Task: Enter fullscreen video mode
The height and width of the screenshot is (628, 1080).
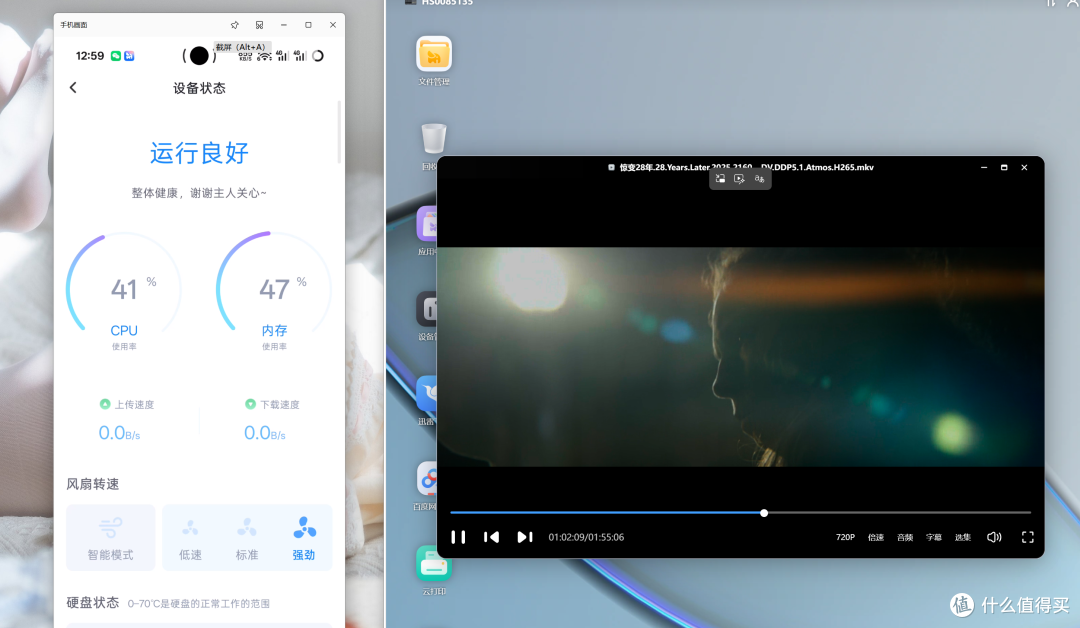Action: (x=1028, y=537)
